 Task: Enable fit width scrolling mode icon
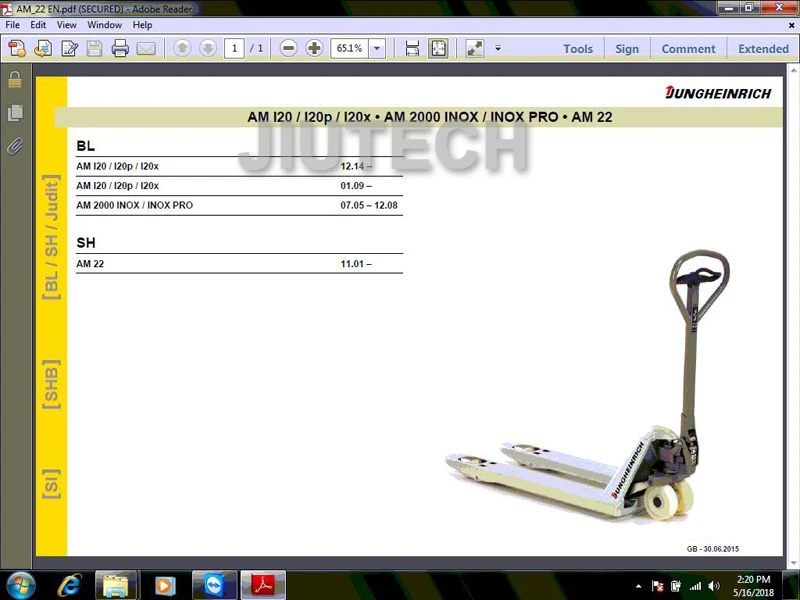412,48
